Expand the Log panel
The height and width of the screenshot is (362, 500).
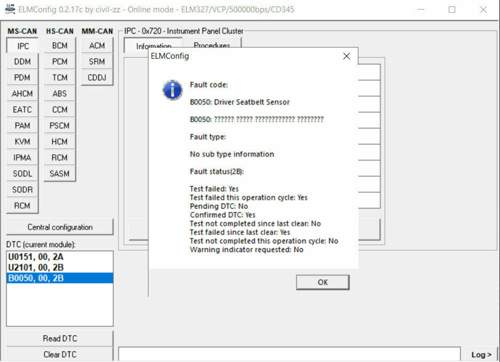click(x=481, y=355)
